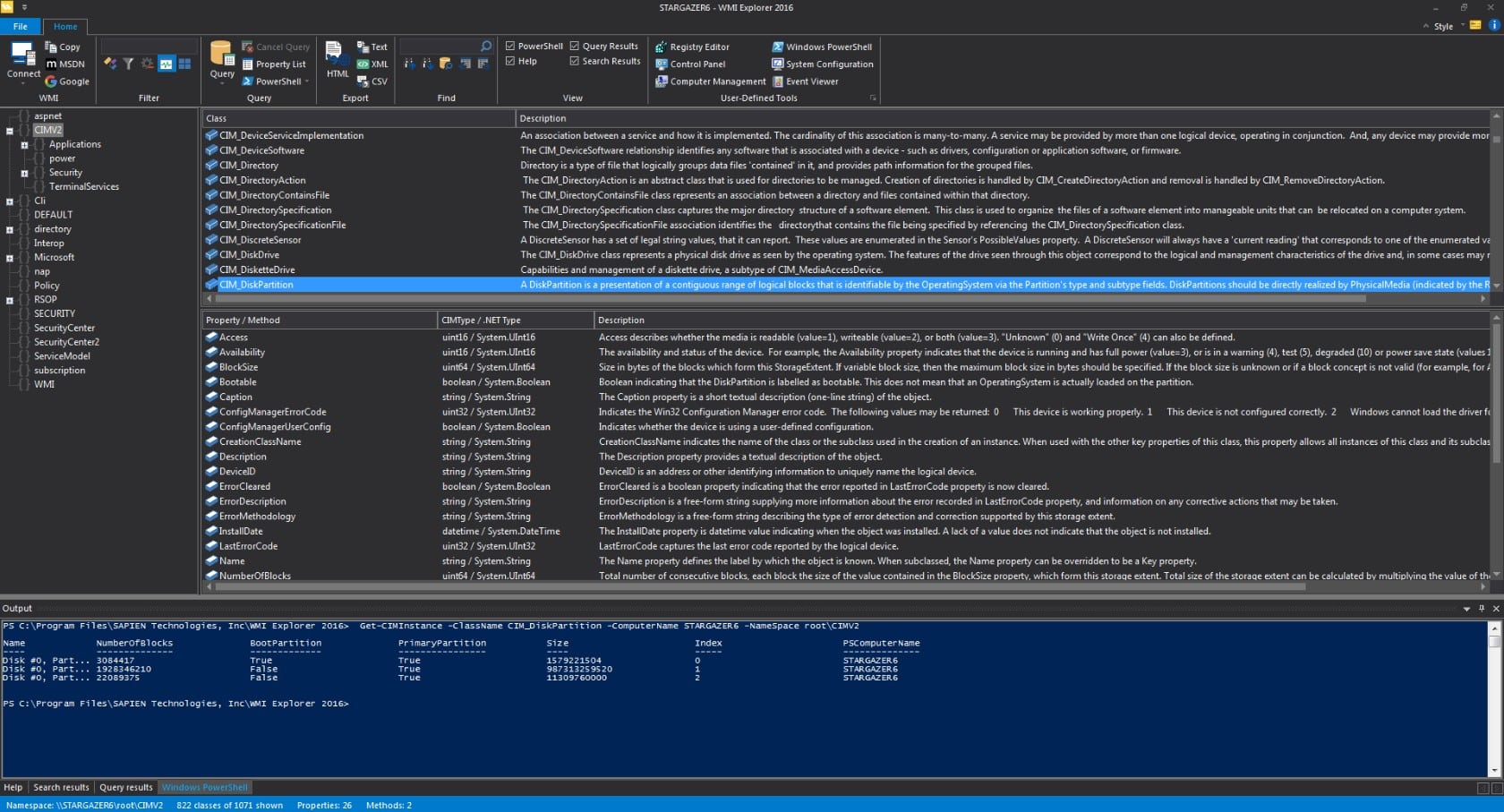Click the first colorful filter icon
1504x812 pixels.
110,64
